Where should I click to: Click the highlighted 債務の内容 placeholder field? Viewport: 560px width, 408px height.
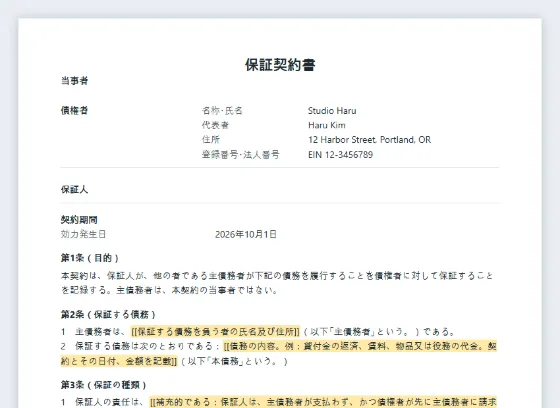(279, 354)
